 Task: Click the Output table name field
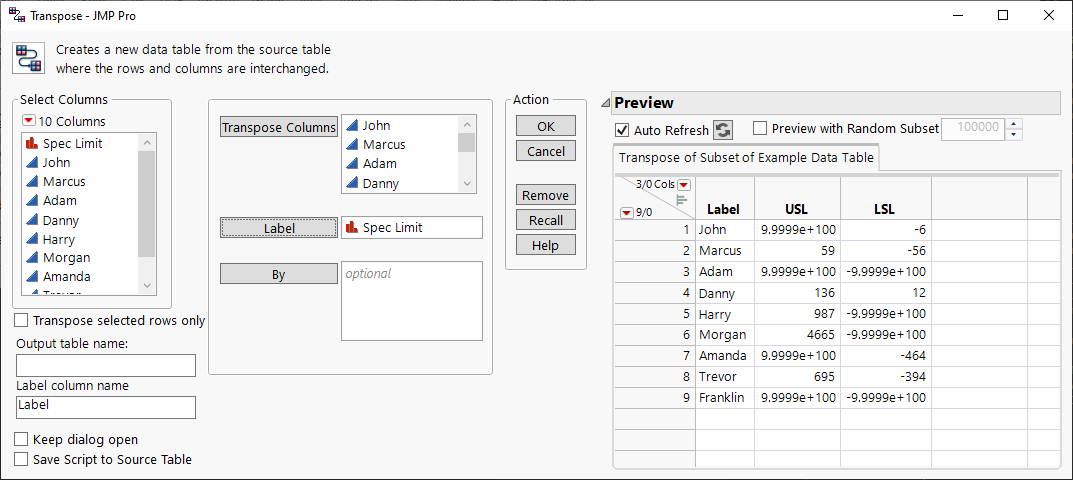click(x=106, y=366)
